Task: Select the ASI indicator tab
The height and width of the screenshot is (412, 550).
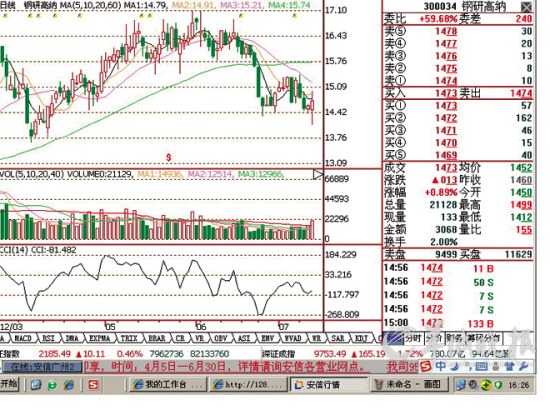Action: click(244, 338)
